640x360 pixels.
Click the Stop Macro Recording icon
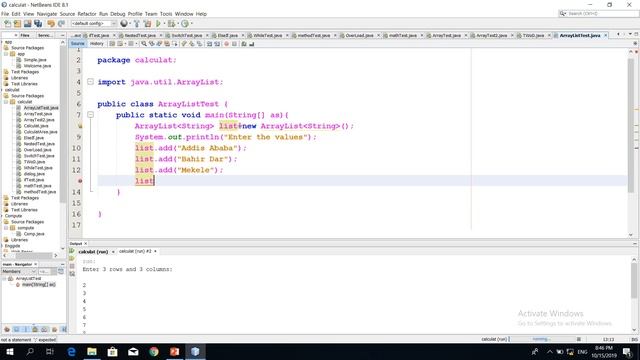234,44
